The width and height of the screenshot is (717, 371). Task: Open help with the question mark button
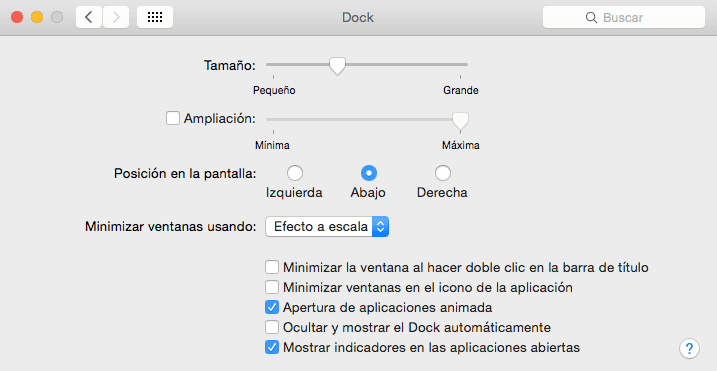(689, 348)
